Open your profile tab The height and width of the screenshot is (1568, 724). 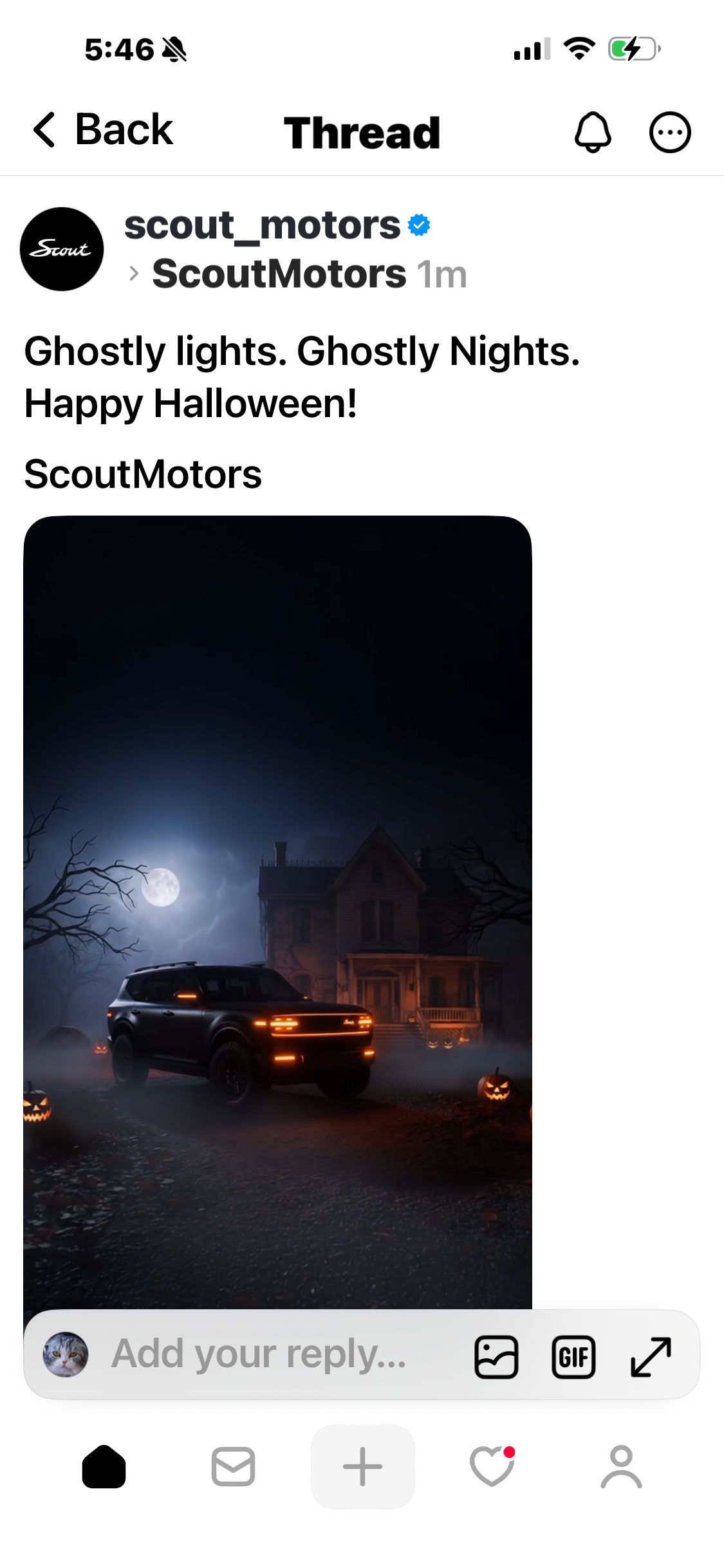621,1466
